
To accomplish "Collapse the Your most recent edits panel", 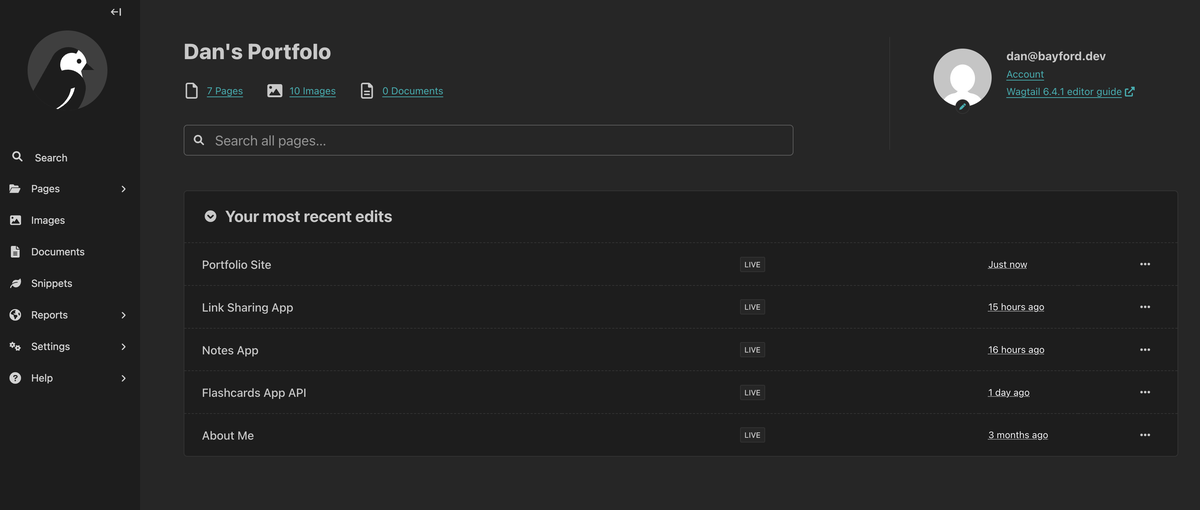I will [x=210, y=216].
